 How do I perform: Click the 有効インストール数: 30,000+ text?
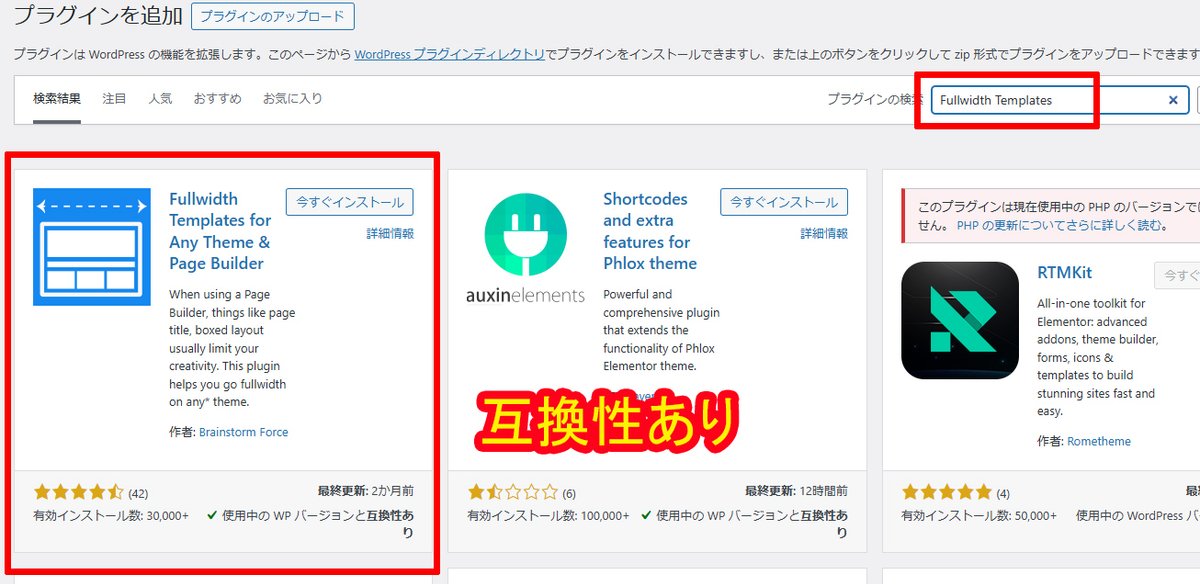(x=111, y=516)
